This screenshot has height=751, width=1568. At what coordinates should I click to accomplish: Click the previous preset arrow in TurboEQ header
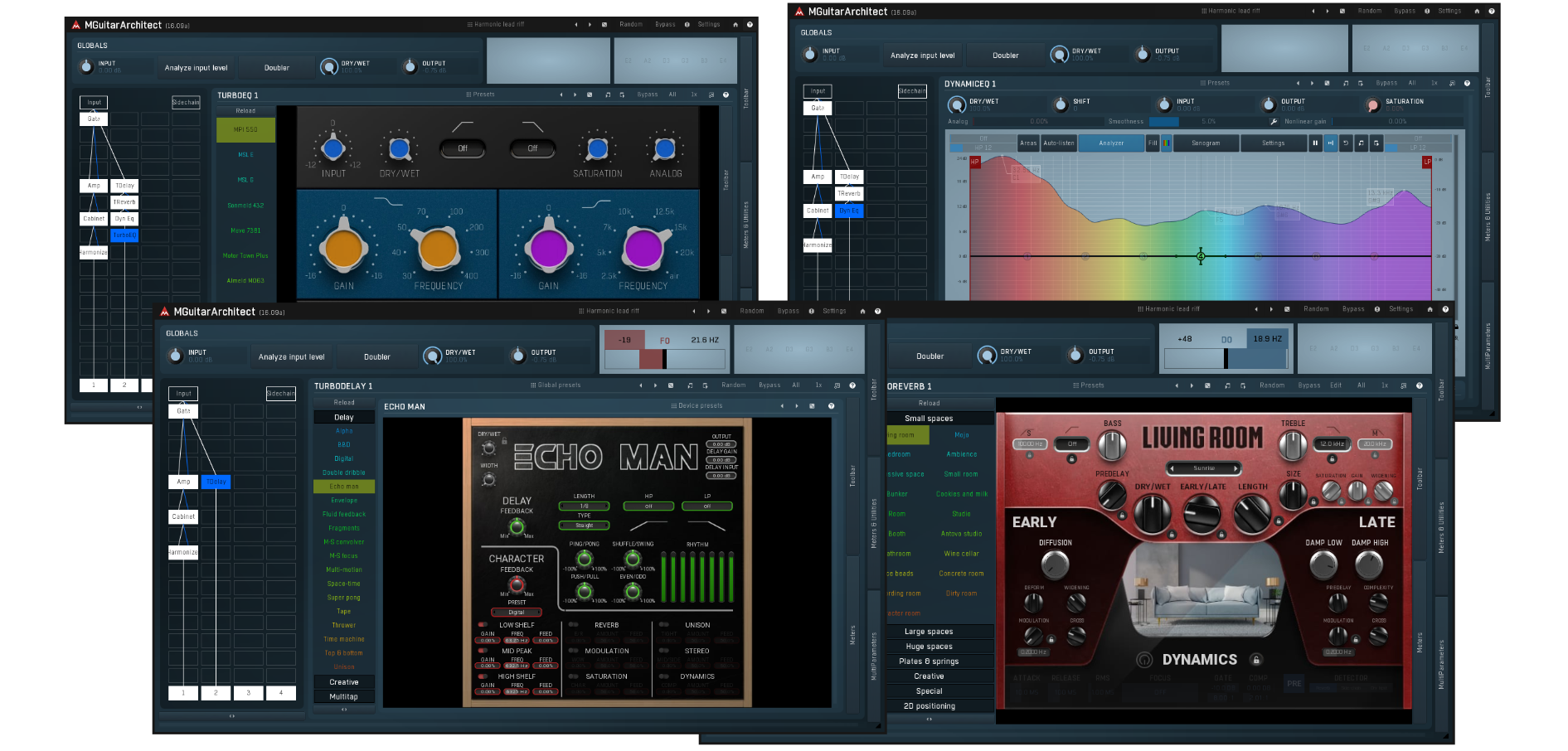click(561, 95)
